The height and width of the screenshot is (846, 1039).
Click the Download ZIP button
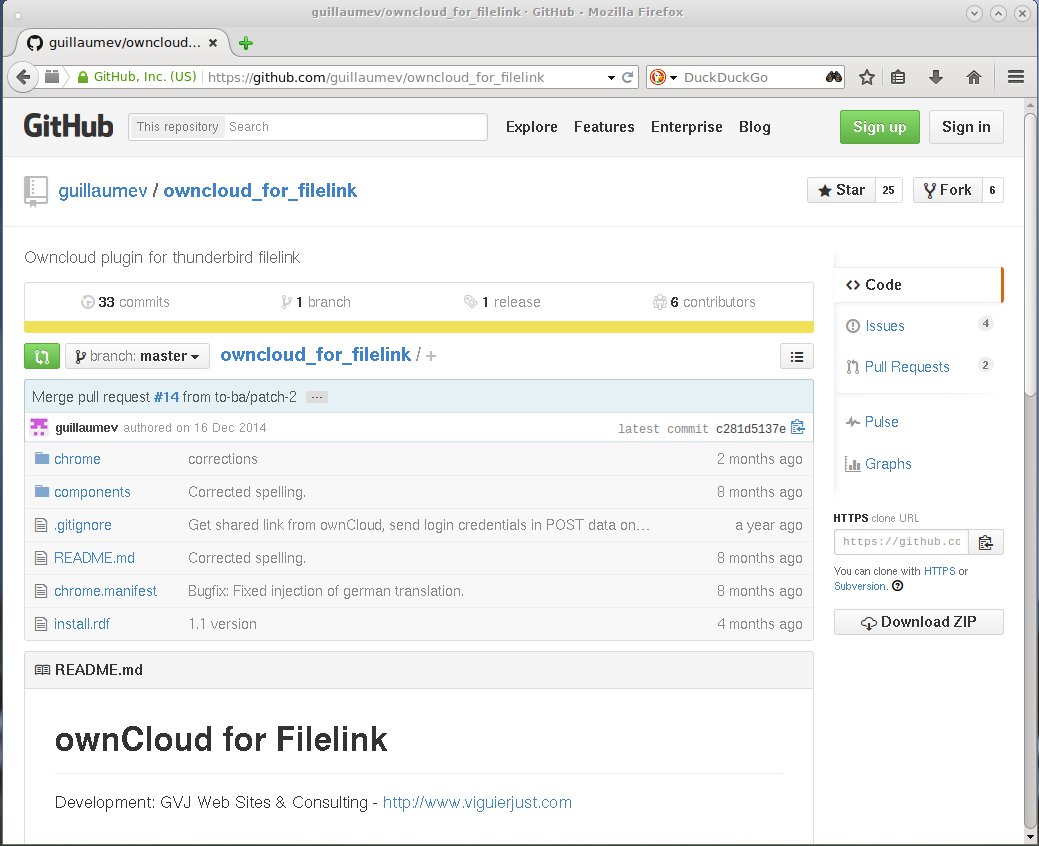click(x=918, y=622)
